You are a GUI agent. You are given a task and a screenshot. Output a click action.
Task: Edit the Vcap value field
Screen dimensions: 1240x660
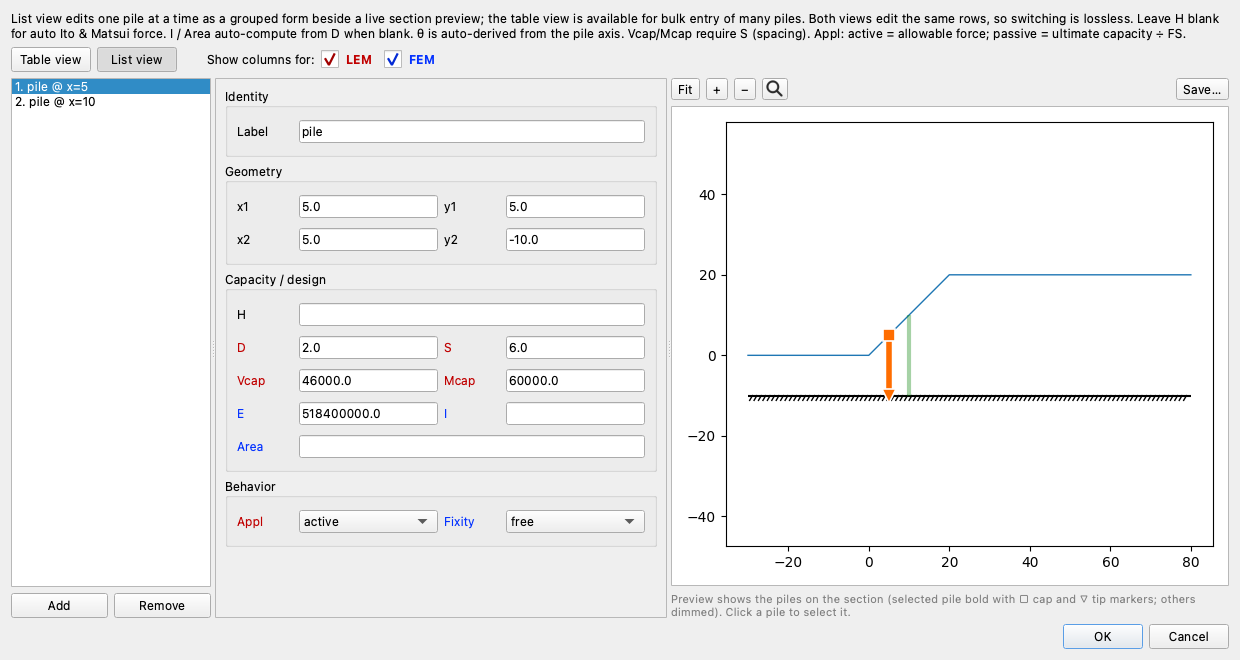[368, 380]
